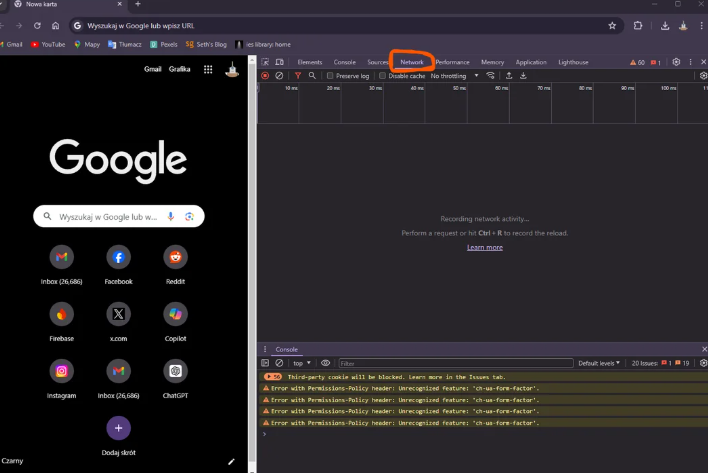Enable Disable cache checkbox
This screenshot has height=473, width=708.
pos(382,75)
